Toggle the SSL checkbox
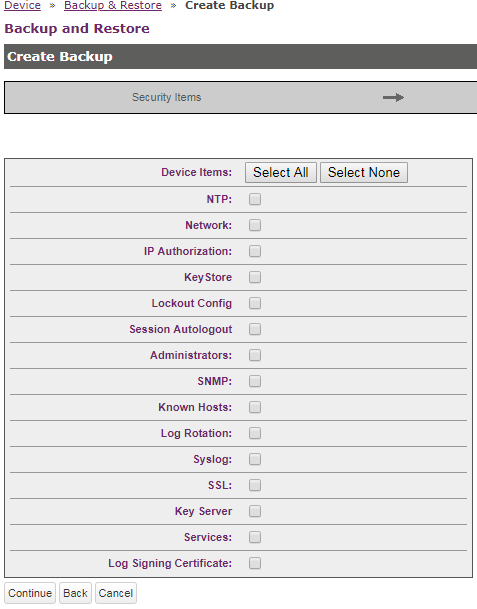Image resolution: width=477 pixels, height=609 pixels. (255, 485)
